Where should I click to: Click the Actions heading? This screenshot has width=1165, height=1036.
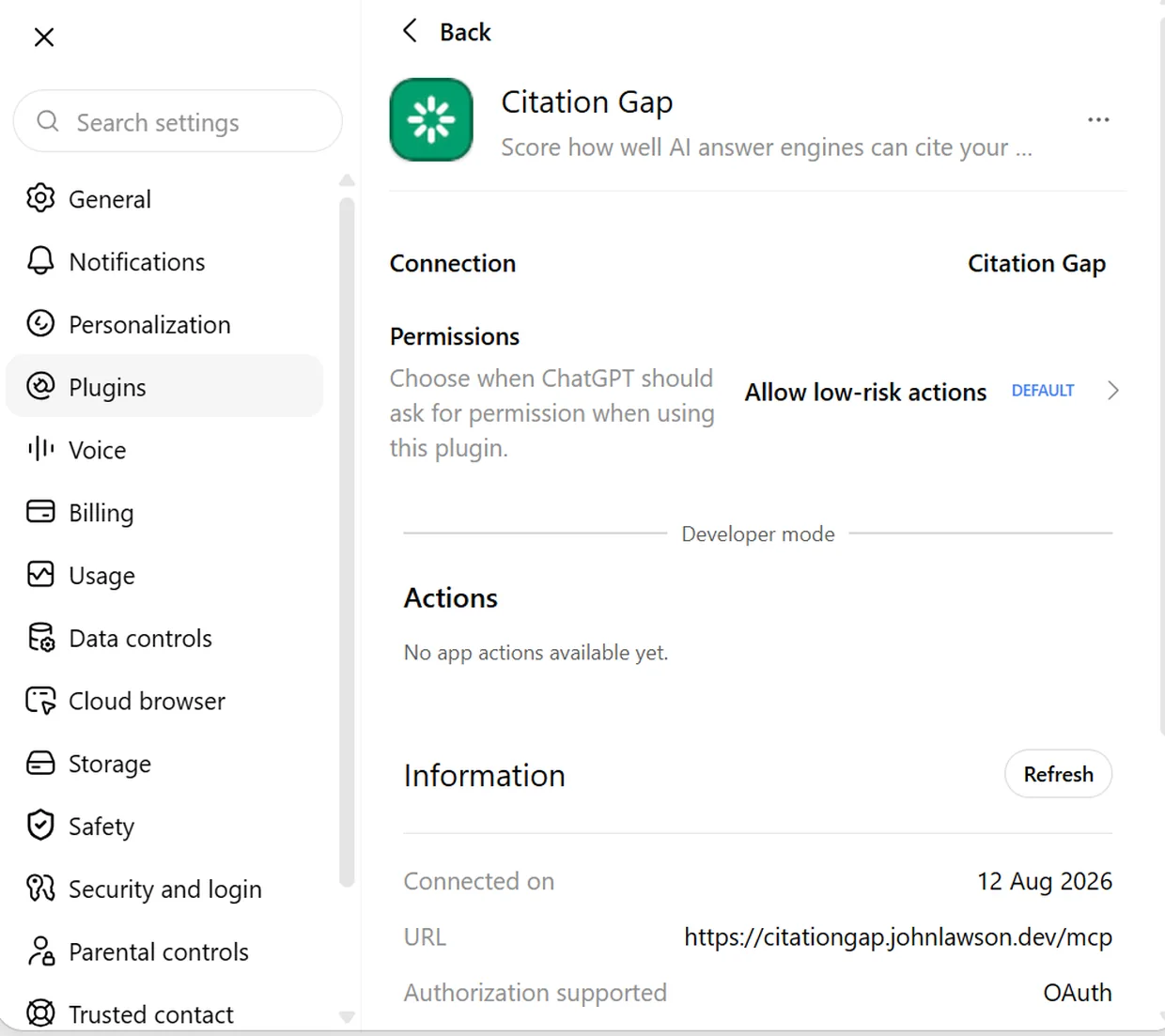(x=451, y=598)
